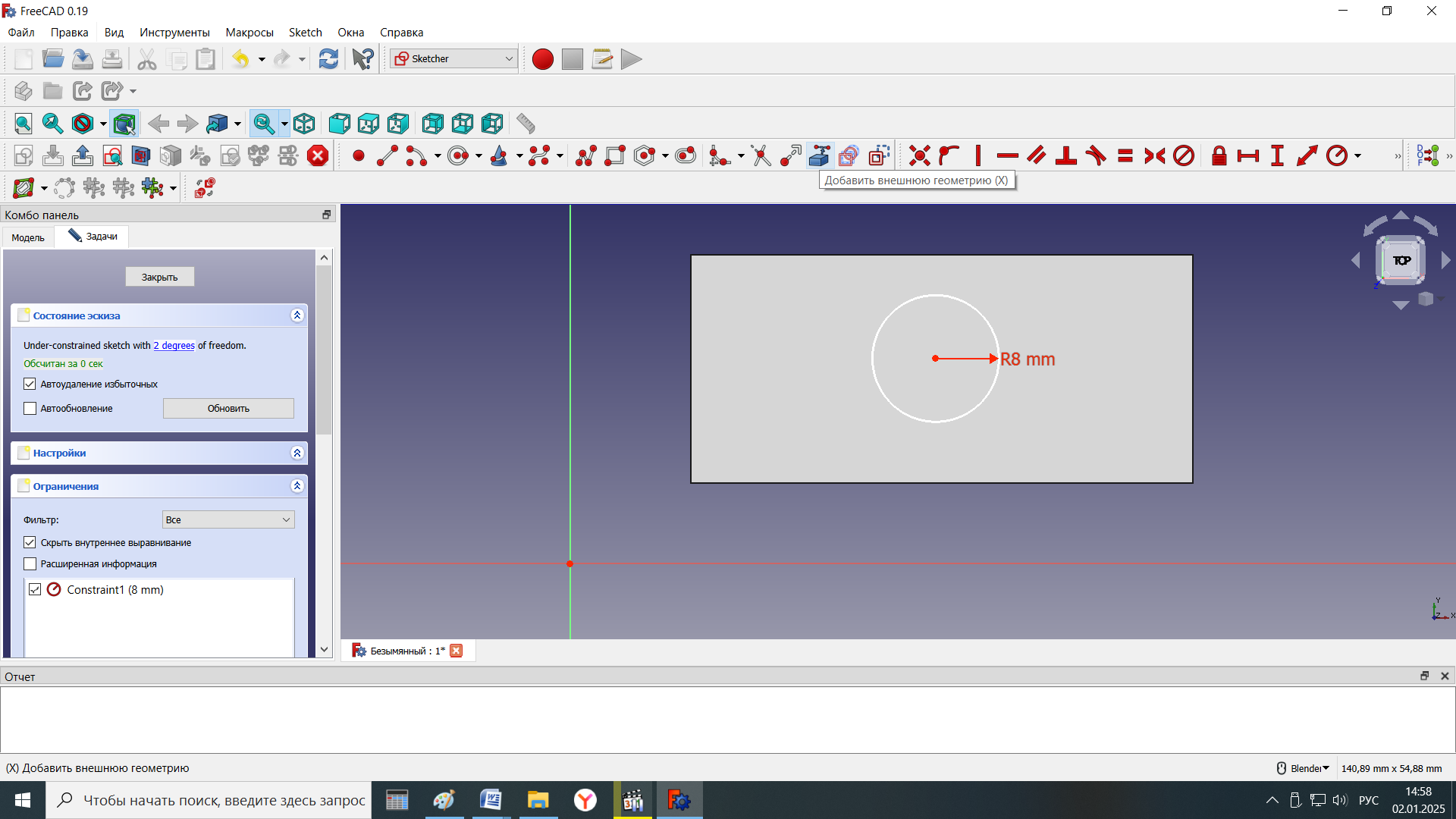Viewport: 1456px width, 819px height.
Task: Click the What's This help icon
Action: click(362, 59)
